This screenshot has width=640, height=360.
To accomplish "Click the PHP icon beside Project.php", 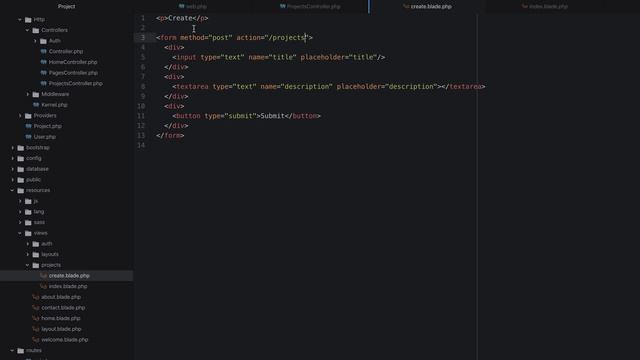I will click(28, 126).
